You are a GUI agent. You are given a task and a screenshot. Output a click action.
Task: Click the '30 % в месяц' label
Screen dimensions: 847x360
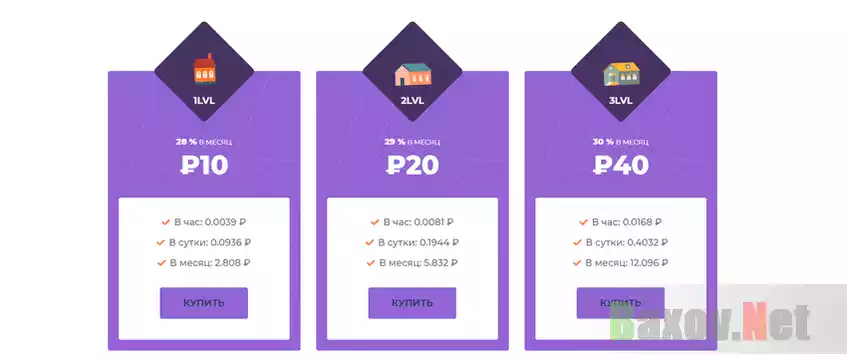point(621,142)
